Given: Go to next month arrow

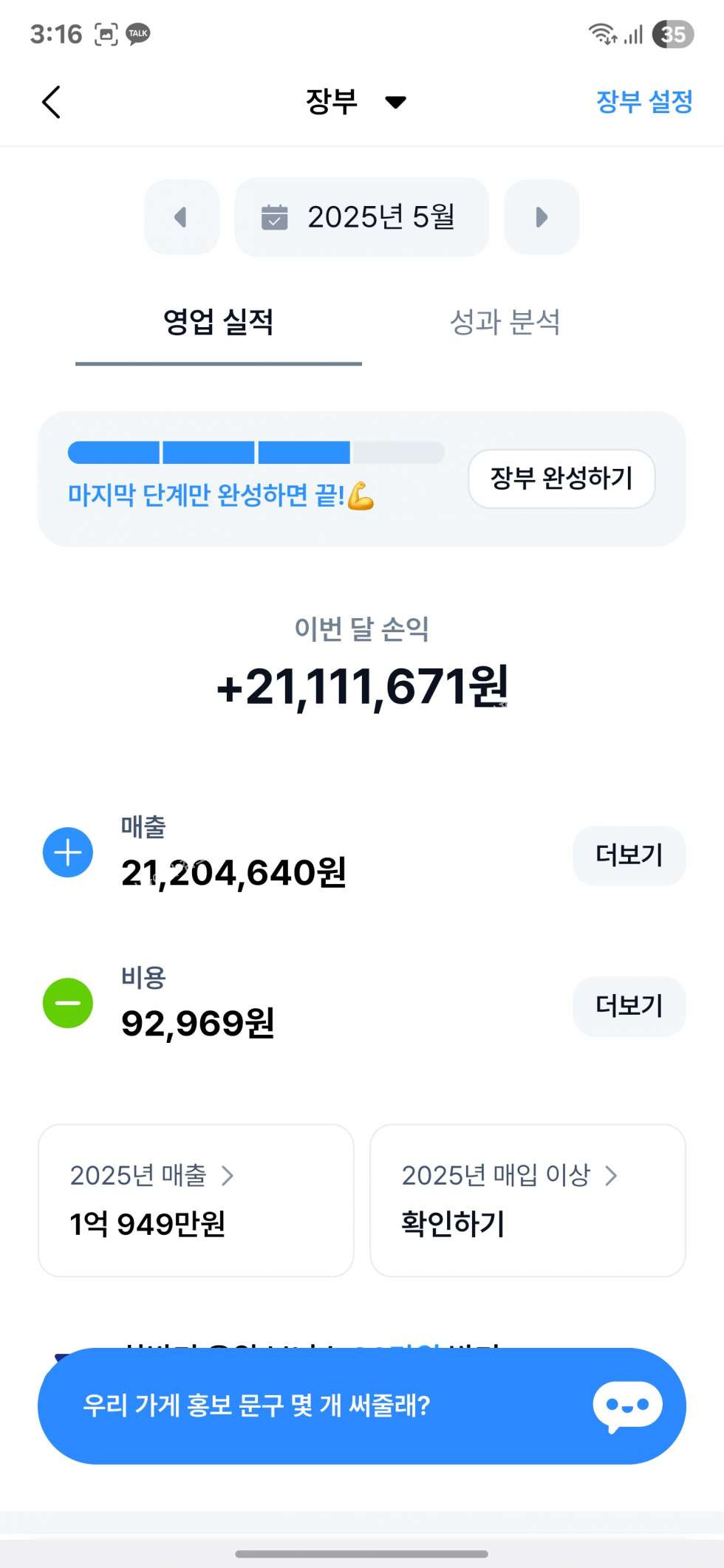Looking at the screenshot, I should 542,217.
